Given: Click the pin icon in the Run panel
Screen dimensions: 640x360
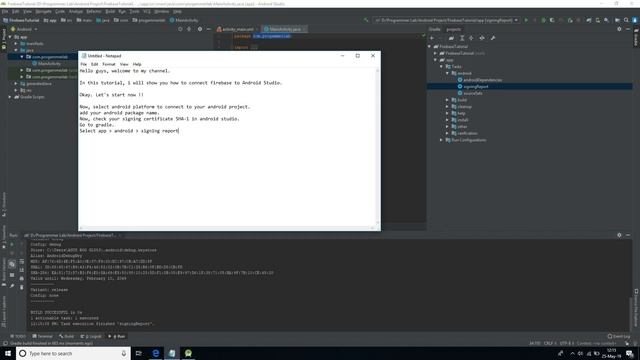Looking at the screenshot, I should pos(12,286).
